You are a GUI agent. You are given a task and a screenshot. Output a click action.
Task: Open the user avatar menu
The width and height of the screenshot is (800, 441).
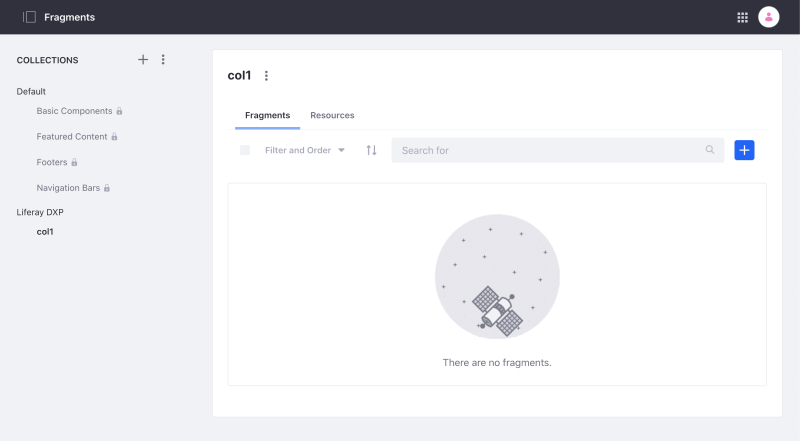[x=769, y=17]
